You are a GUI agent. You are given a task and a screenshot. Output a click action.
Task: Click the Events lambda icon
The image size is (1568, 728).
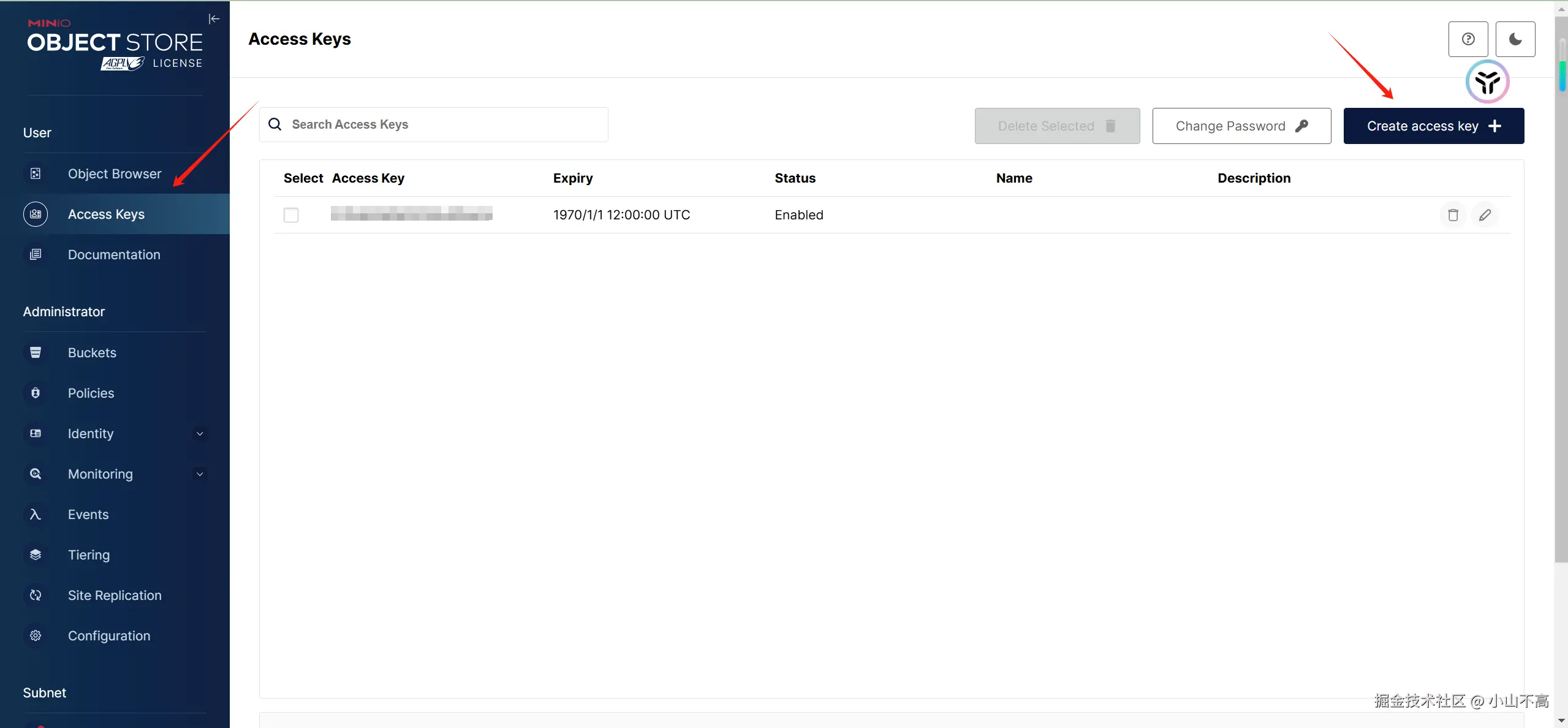(36, 514)
